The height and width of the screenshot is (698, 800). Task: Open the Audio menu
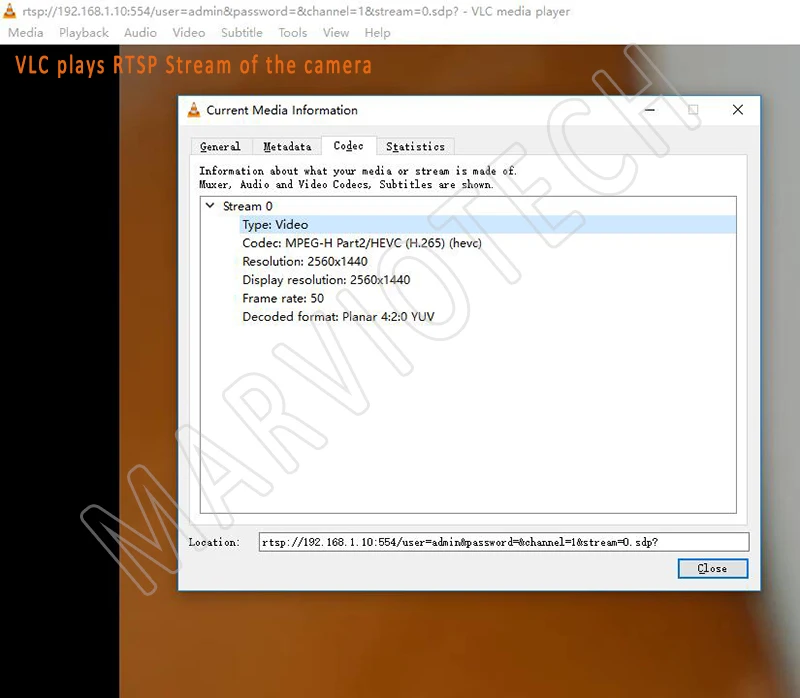tap(140, 33)
